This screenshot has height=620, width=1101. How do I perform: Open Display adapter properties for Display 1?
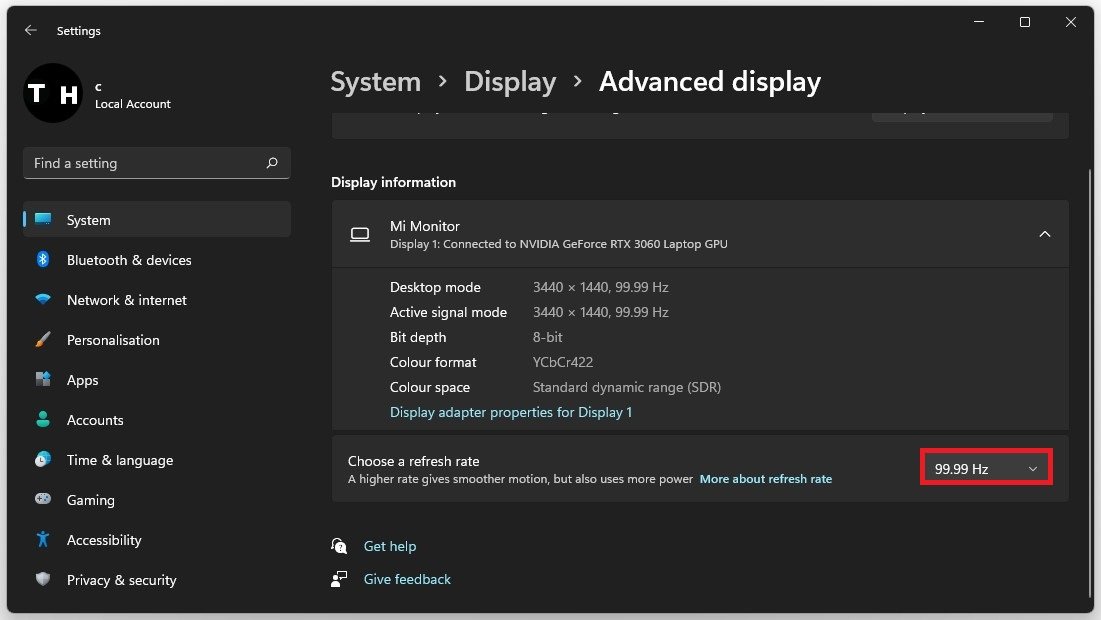pyautogui.click(x=511, y=412)
